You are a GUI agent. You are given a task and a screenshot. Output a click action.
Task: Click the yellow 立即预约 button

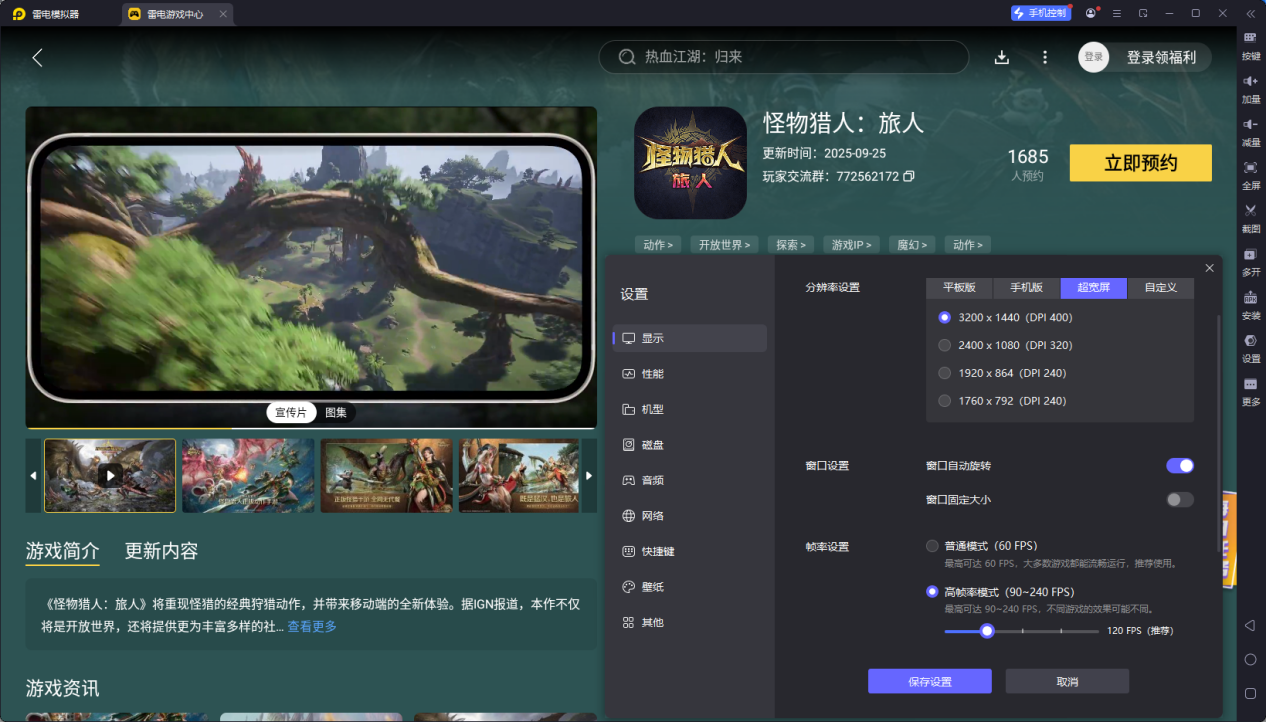[1140, 163]
